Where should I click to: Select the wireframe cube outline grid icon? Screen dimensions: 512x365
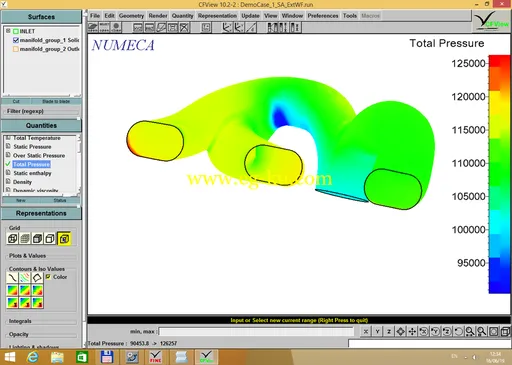tap(50, 238)
